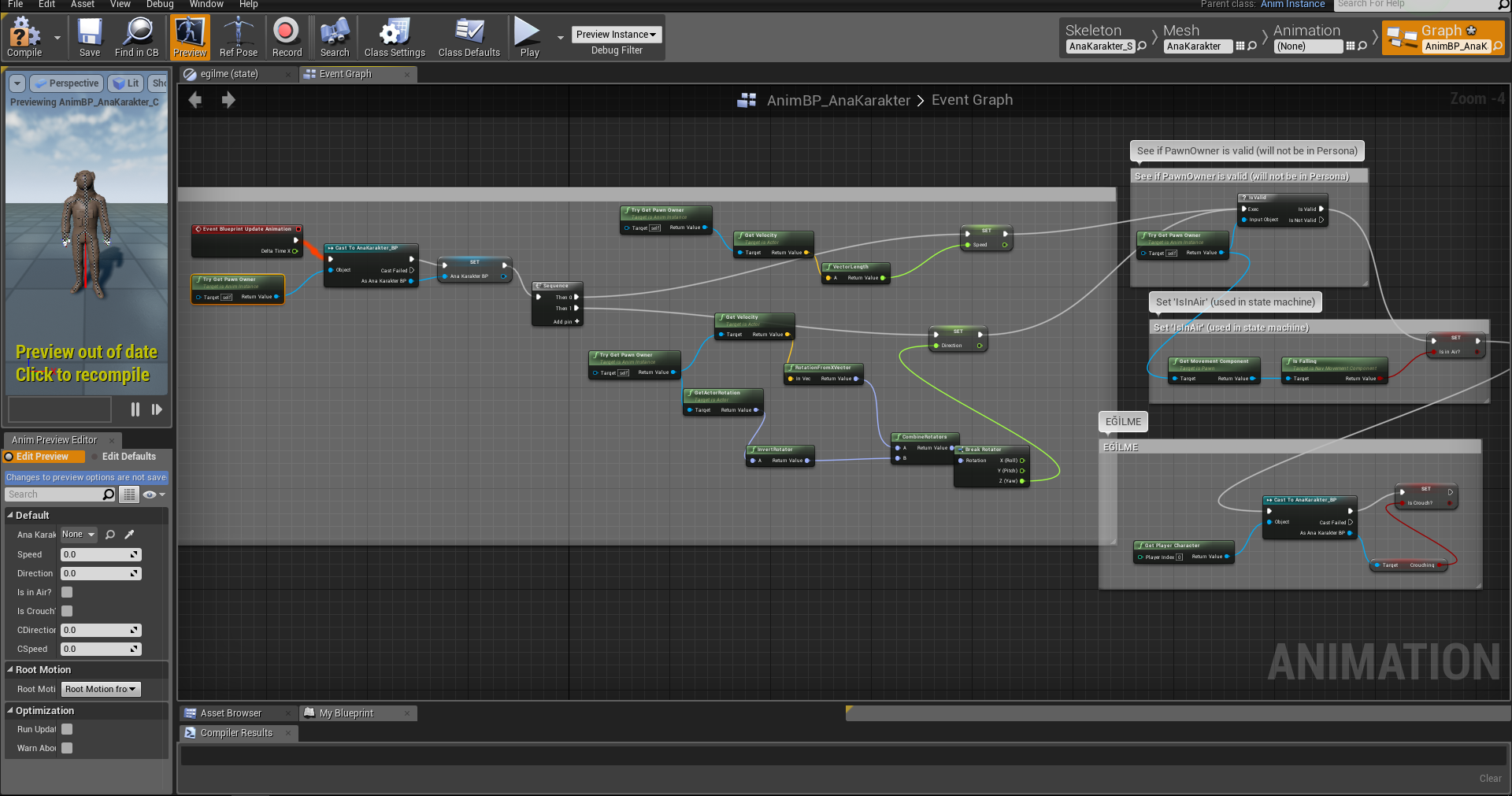Click the preview viewport timeline scrub bar
This screenshot has width=1512, height=796.
pyautogui.click(x=60, y=409)
